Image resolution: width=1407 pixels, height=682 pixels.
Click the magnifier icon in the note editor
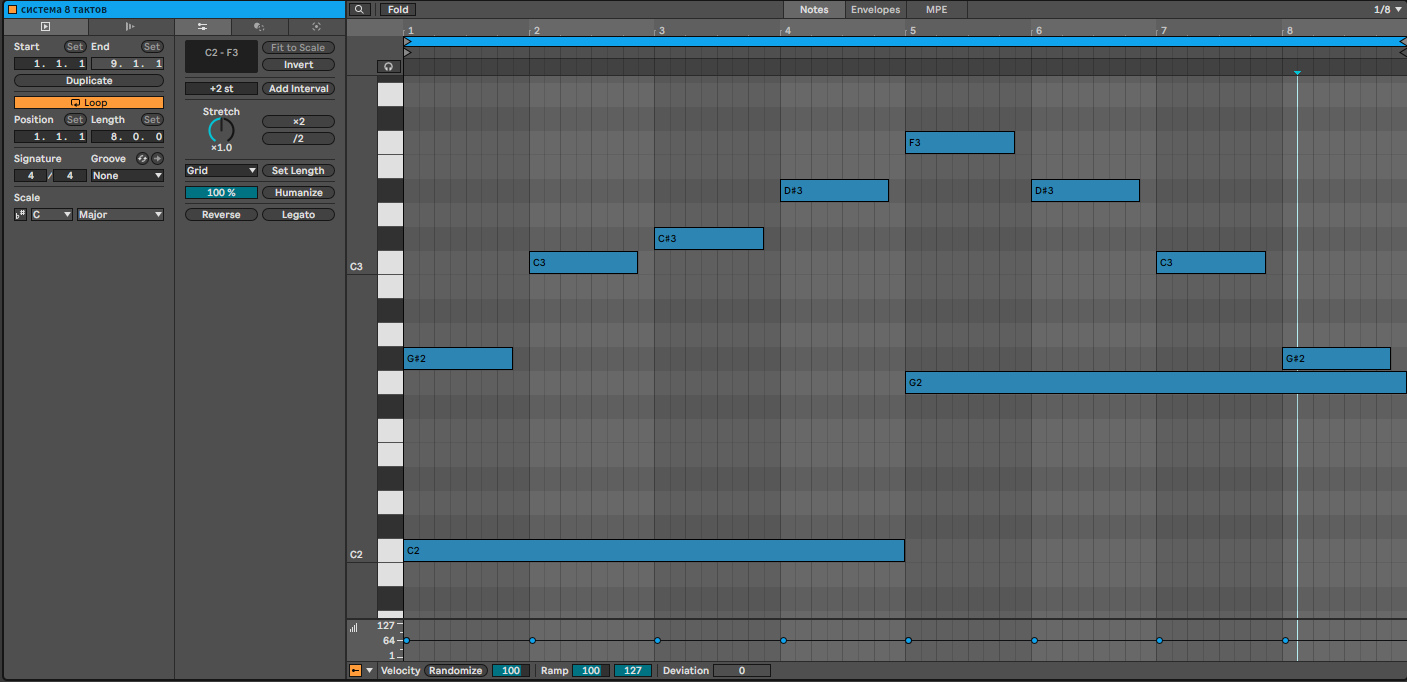tap(360, 10)
